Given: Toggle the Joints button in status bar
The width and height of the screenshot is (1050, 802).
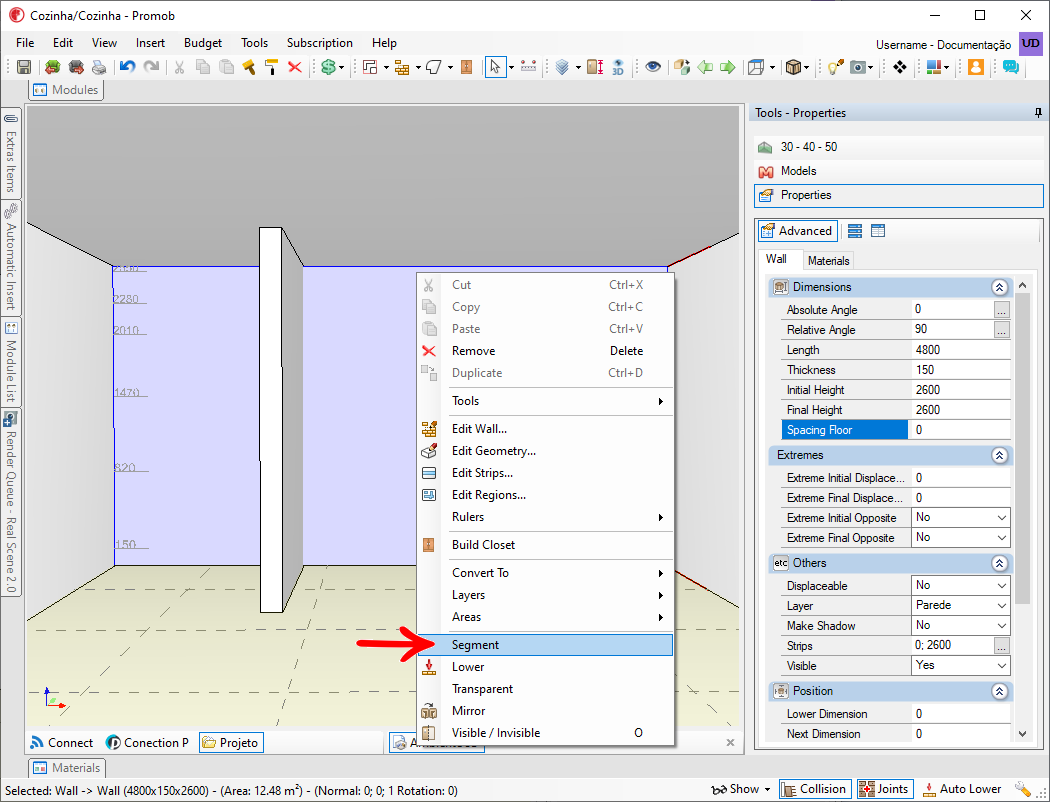Looking at the screenshot, I should tap(884, 789).
